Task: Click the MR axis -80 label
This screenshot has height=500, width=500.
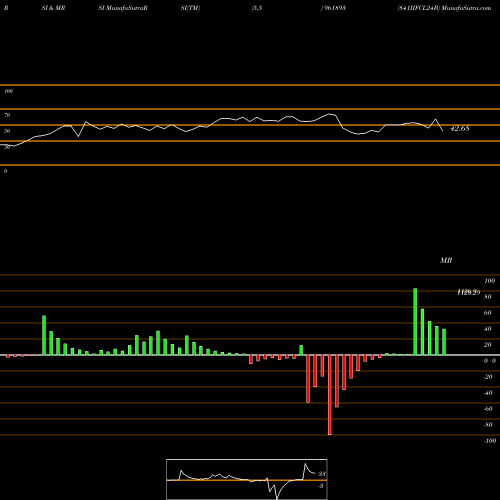Action: [488, 425]
